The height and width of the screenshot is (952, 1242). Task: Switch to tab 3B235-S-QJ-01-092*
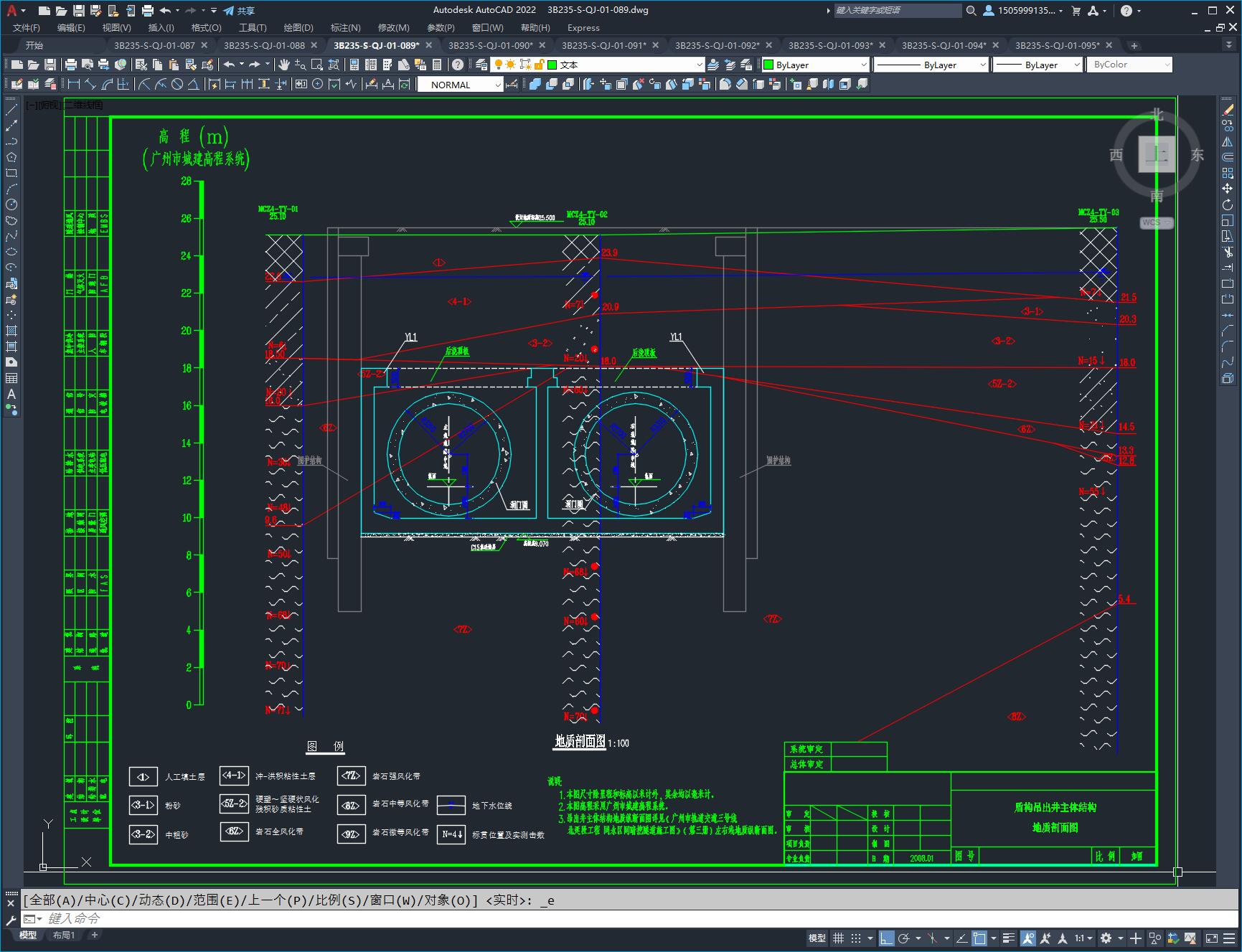(717, 45)
